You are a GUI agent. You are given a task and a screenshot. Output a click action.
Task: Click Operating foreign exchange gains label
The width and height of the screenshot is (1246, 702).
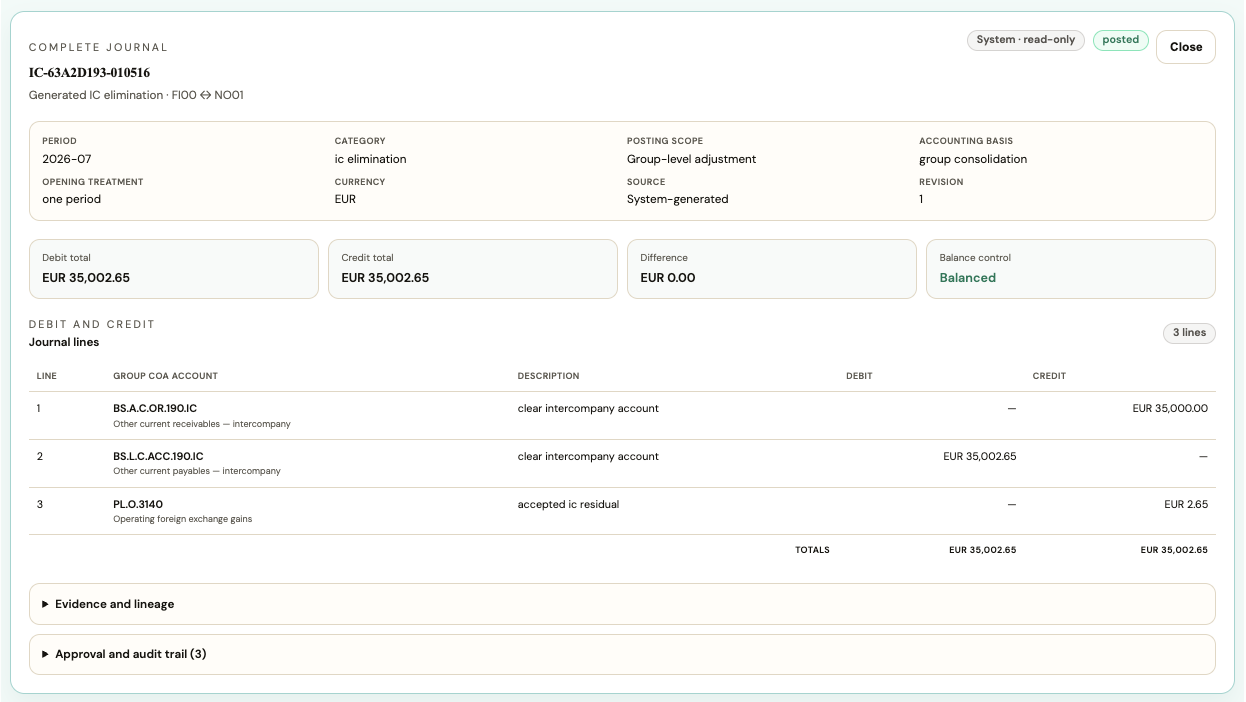click(182, 519)
